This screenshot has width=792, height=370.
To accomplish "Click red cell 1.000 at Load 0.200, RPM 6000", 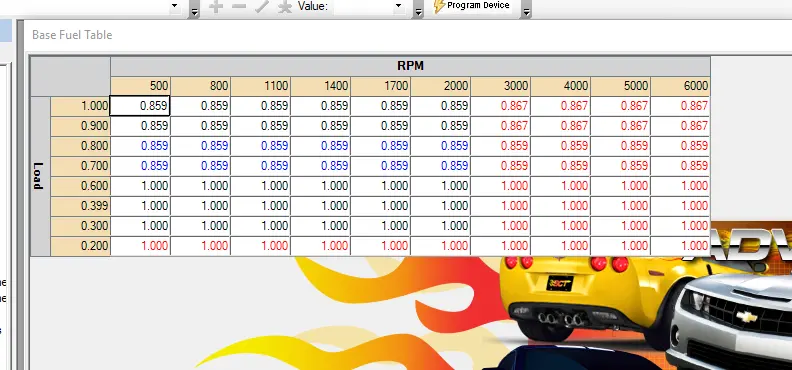I will pos(680,246).
